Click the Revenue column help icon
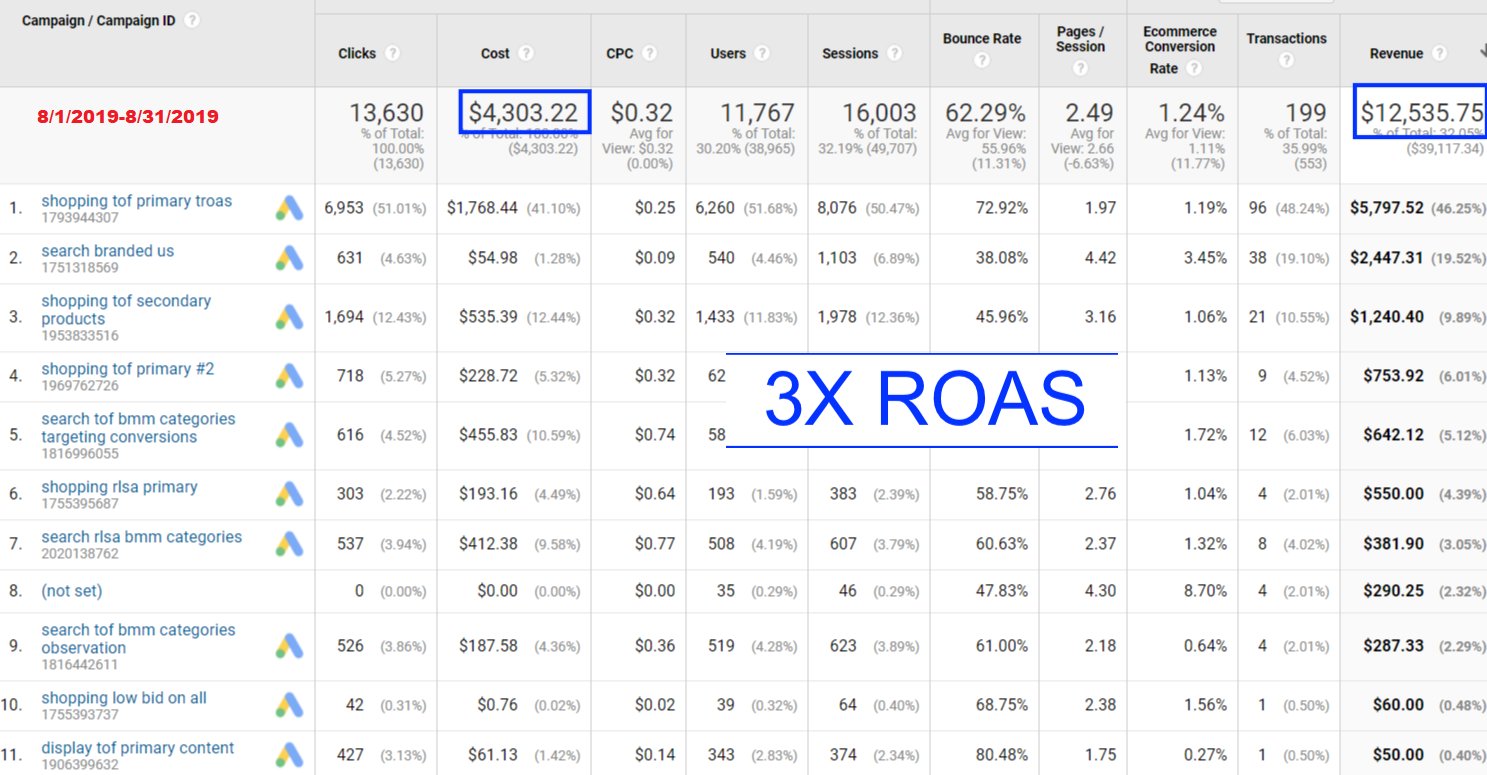1487x775 pixels. pyautogui.click(x=1439, y=54)
